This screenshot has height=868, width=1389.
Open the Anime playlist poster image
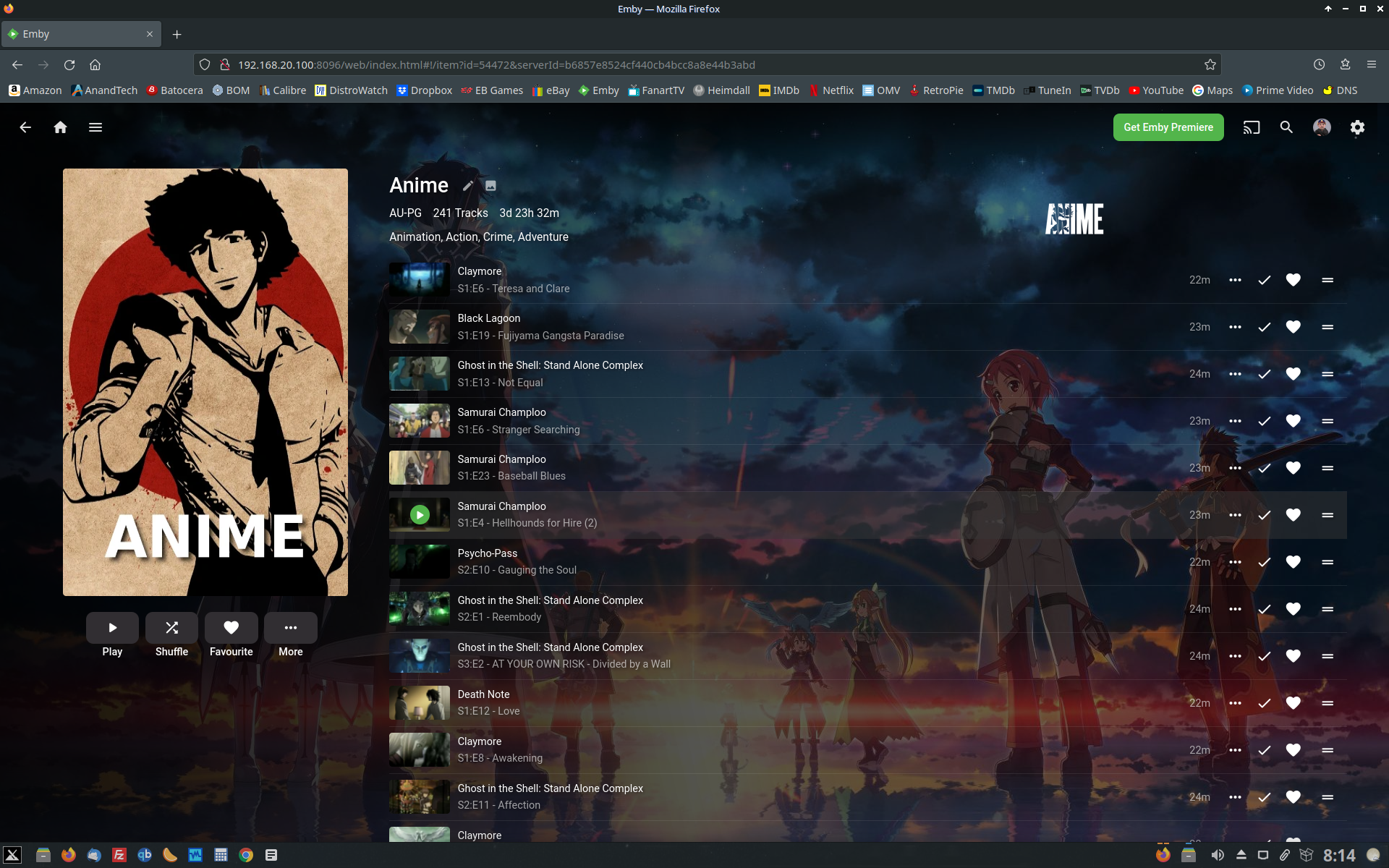(x=205, y=382)
